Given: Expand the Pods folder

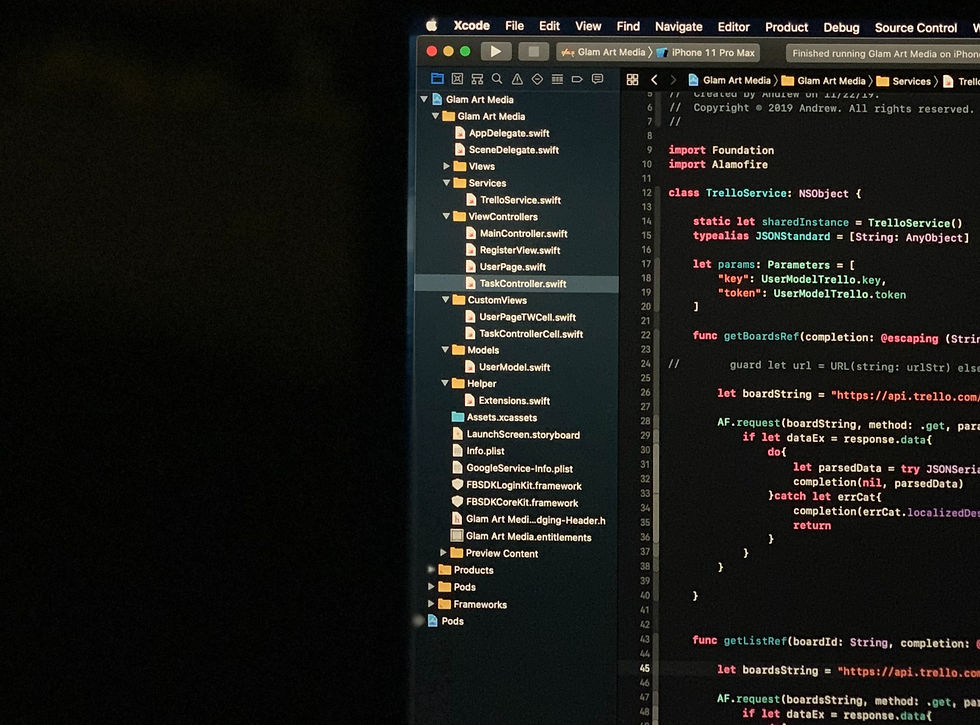Looking at the screenshot, I should [431, 586].
